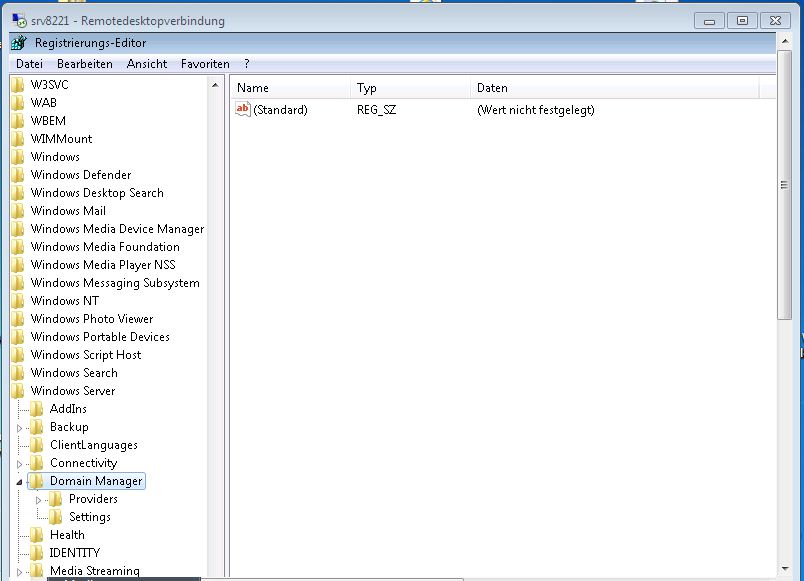Screen dimensions: 804x581
Task: Click the WAB folder icon
Action: pyautogui.click(x=17, y=103)
